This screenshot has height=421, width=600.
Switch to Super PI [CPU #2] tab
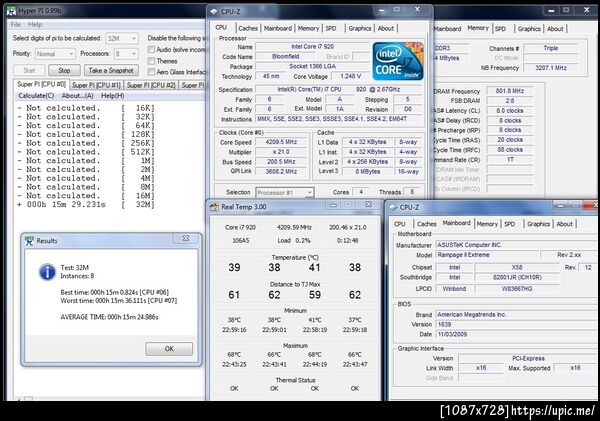(x=151, y=85)
